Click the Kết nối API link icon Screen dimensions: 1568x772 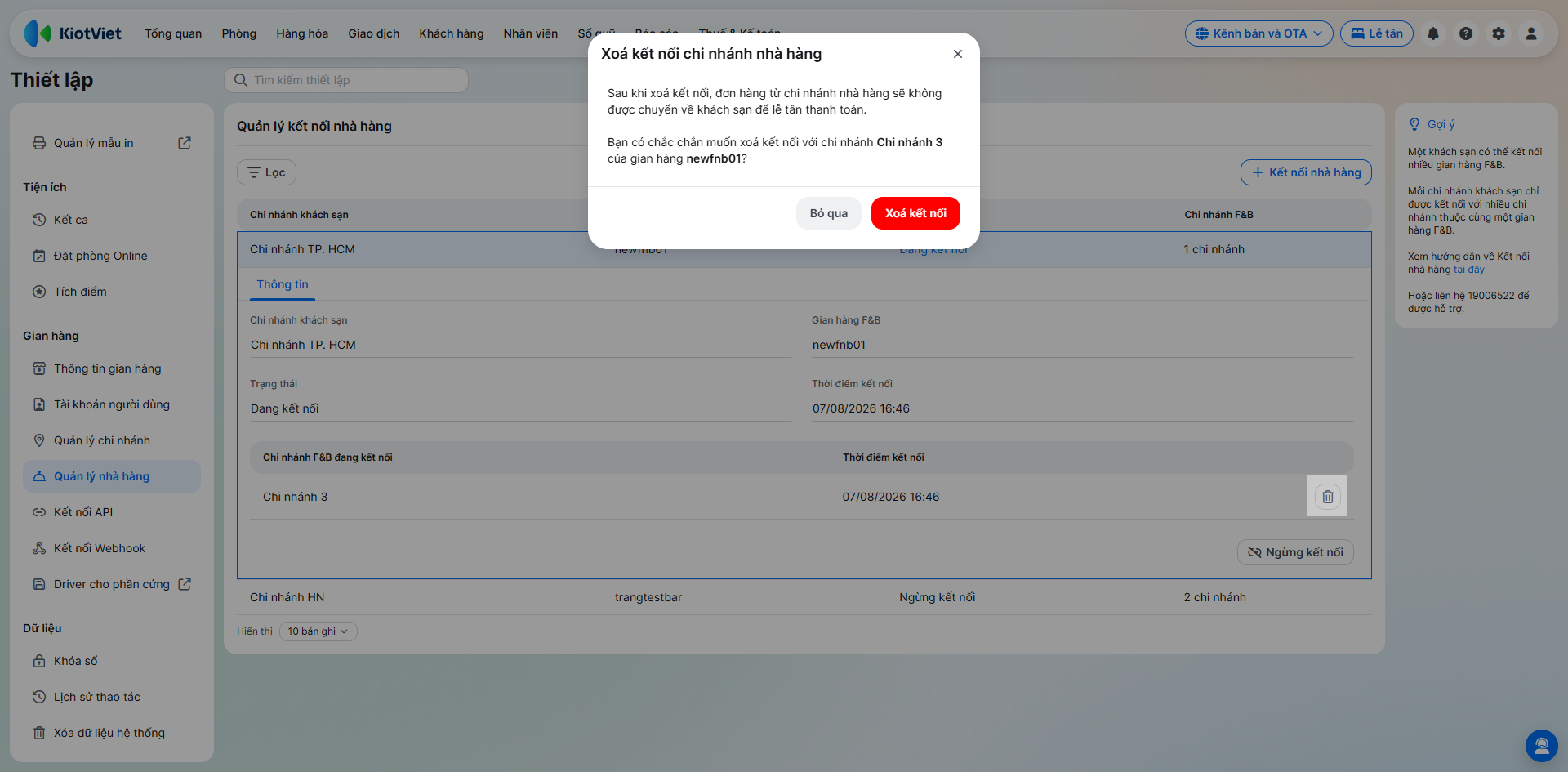[39, 512]
